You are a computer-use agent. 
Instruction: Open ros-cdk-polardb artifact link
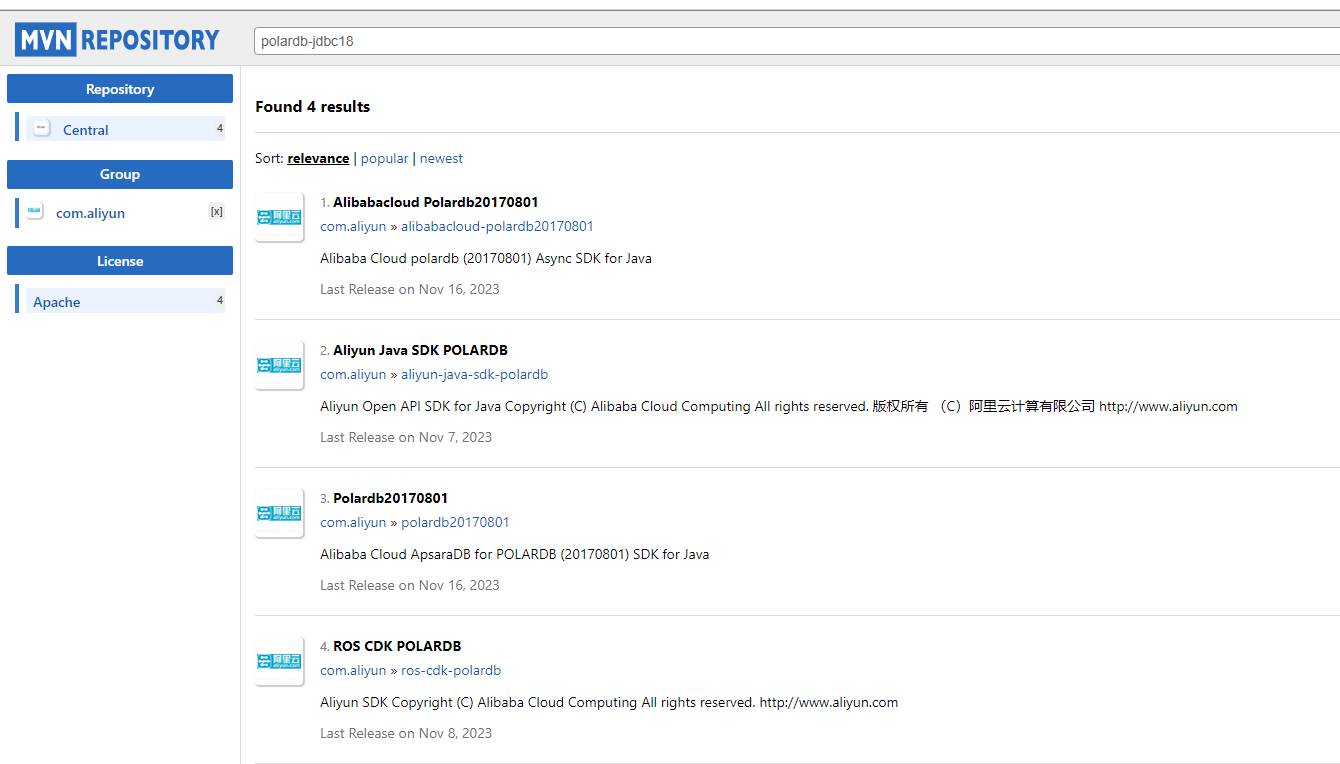pyautogui.click(x=451, y=670)
